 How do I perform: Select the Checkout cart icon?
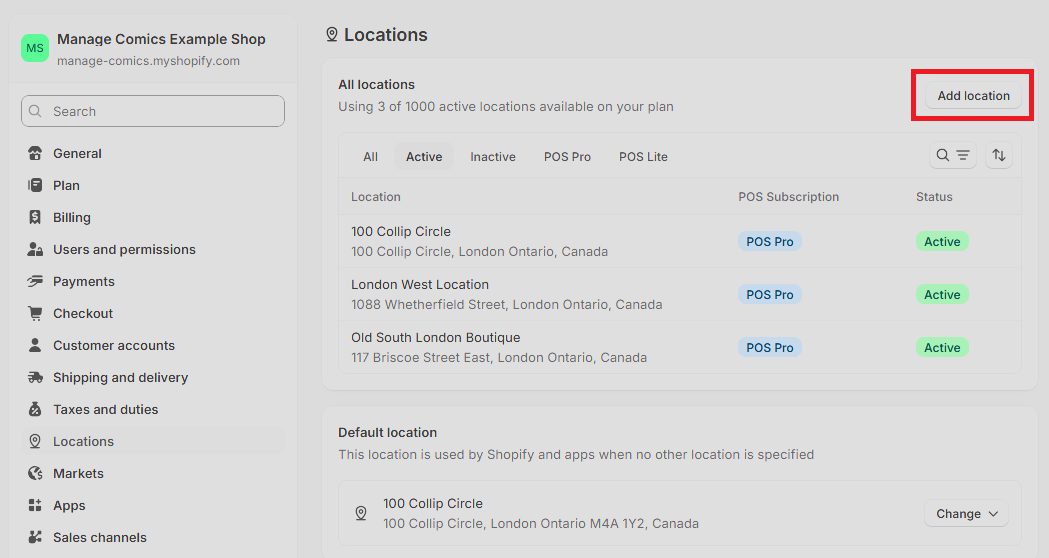click(x=35, y=313)
